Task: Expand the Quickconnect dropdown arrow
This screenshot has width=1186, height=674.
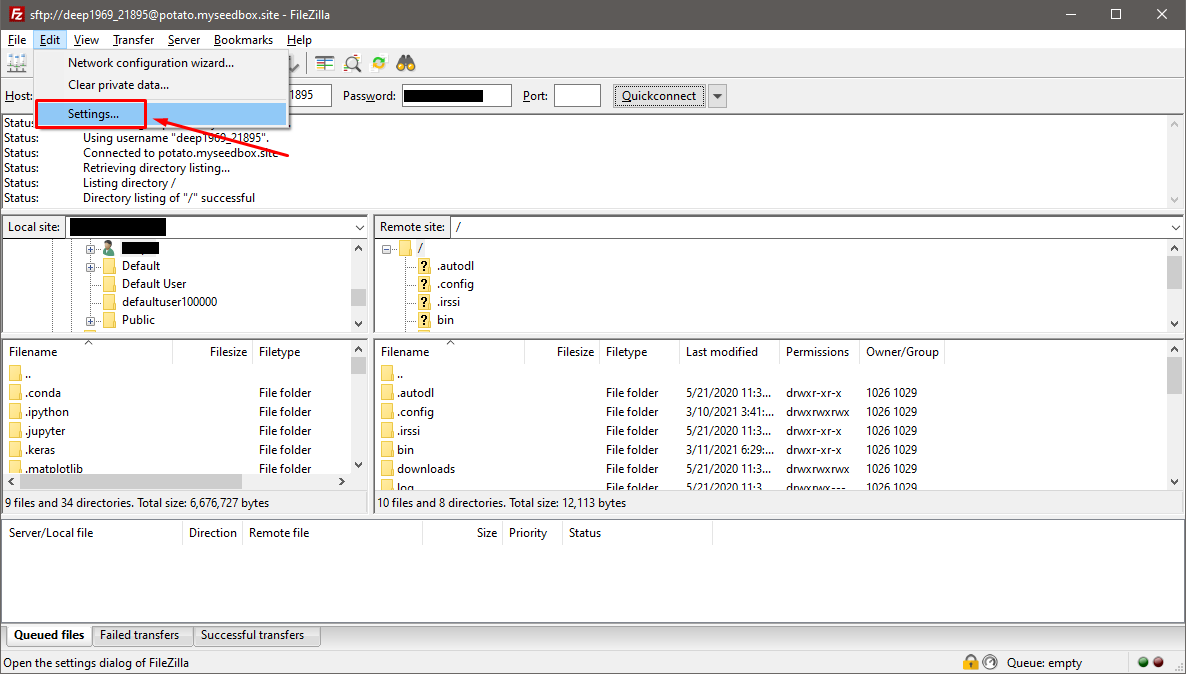Action: click(x=716, y=95)
